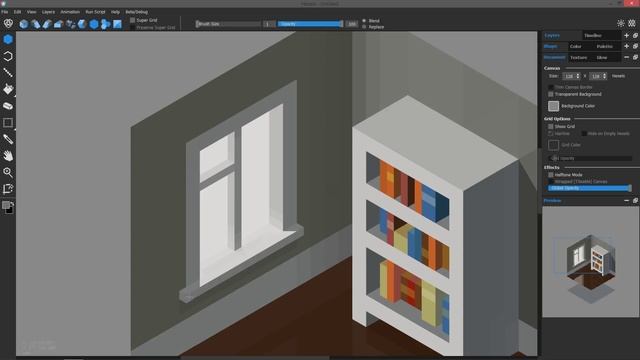Select the paint bucket fill tool

[x=8, y=89]
